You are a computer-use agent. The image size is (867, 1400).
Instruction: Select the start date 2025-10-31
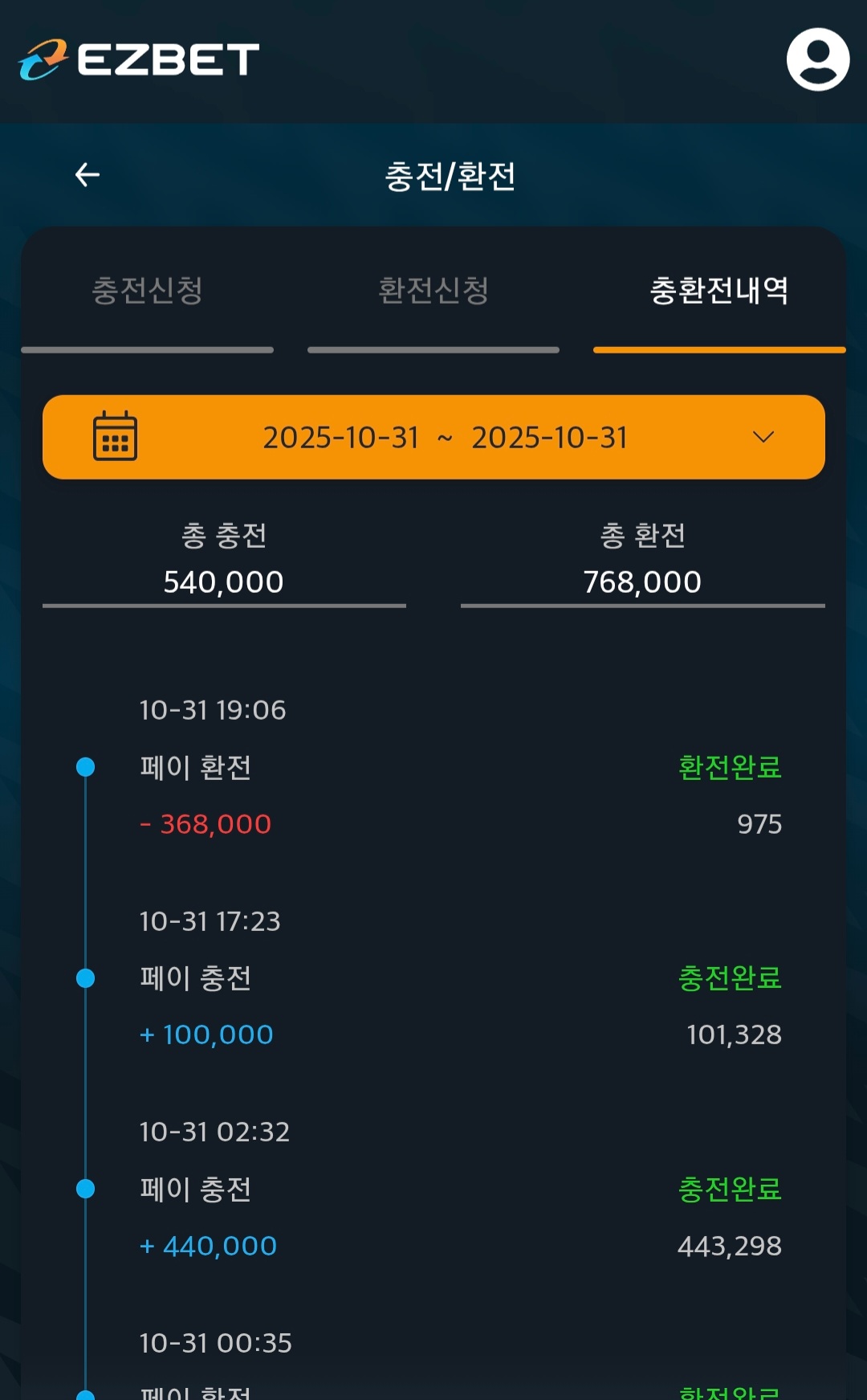pos(341,438)
